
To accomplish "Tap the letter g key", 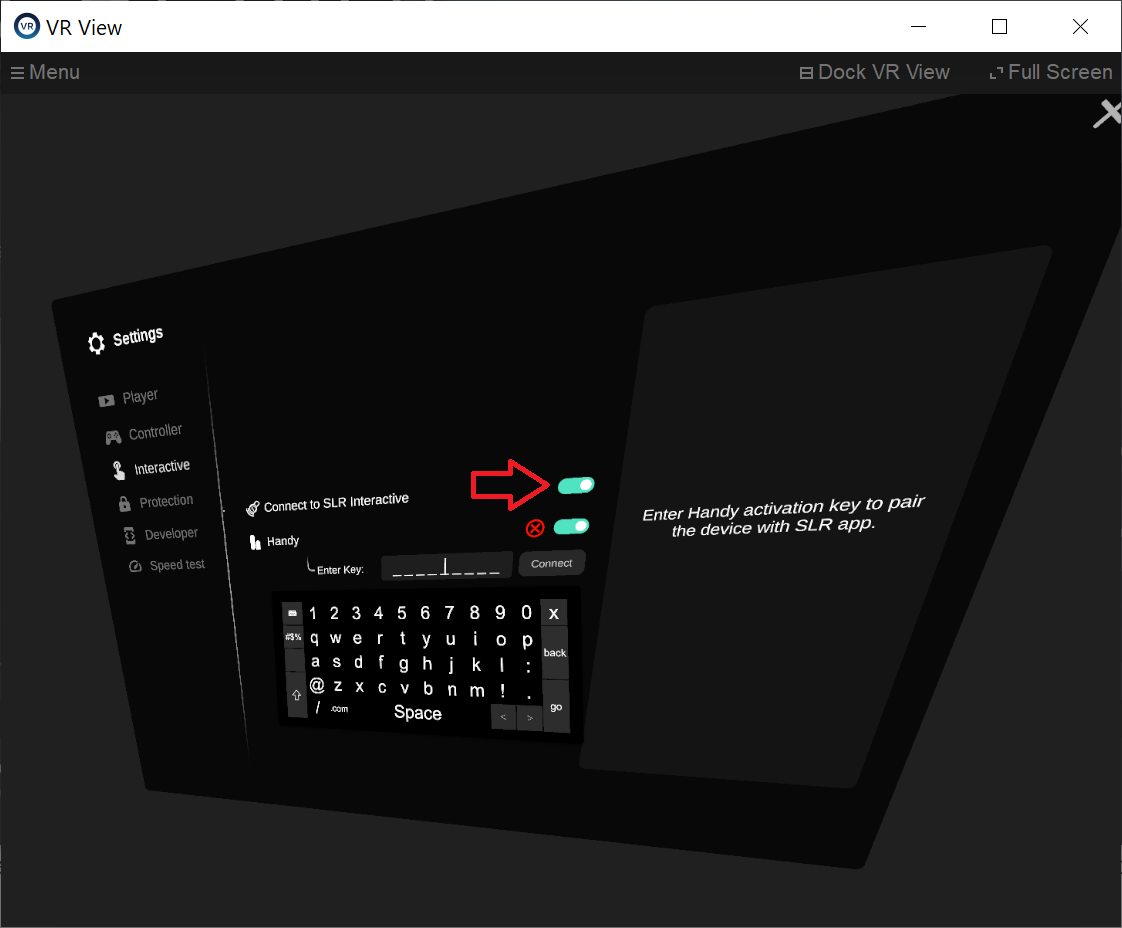I will pos(404,664).
